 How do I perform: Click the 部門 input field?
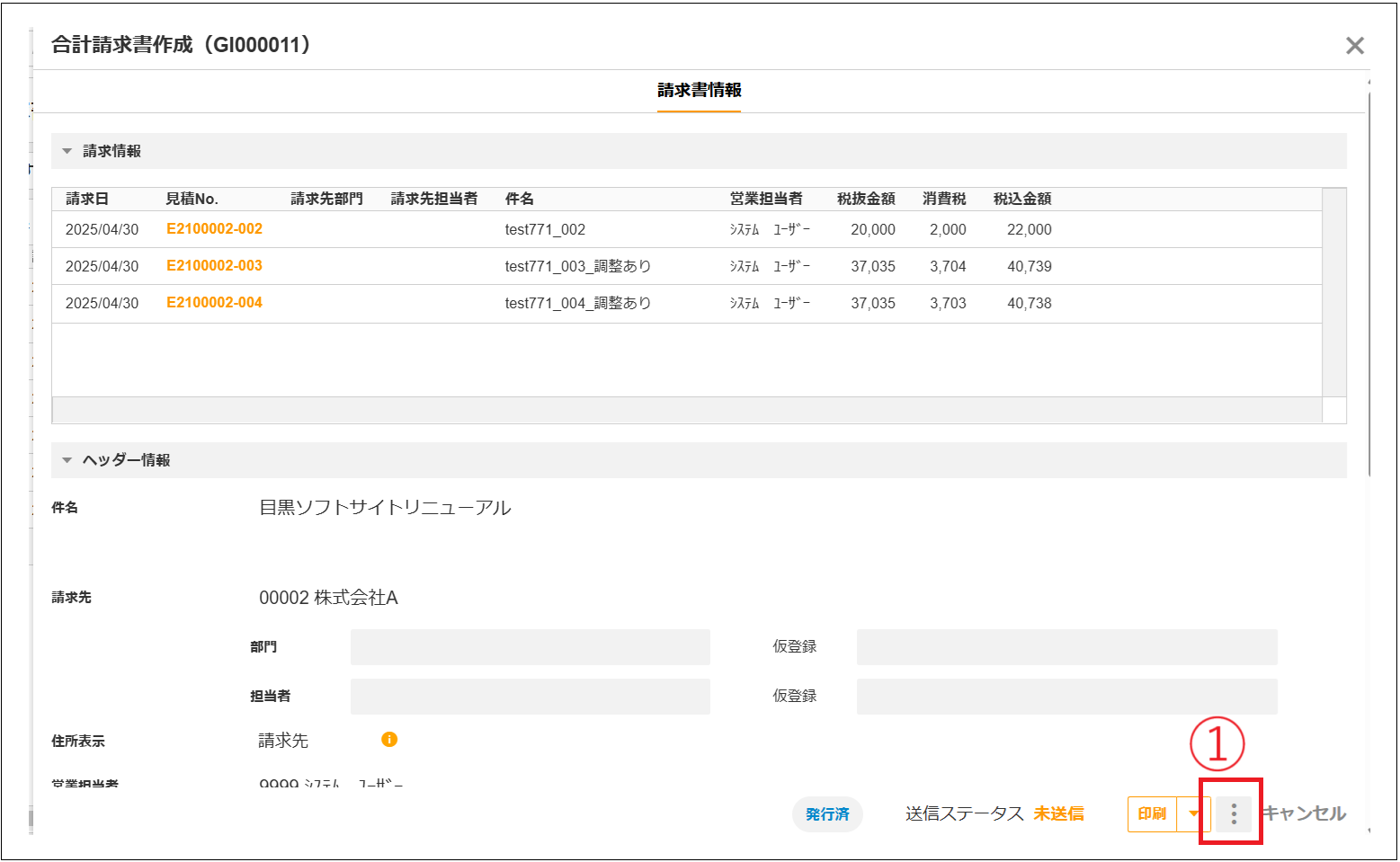[x=530, y=647]
